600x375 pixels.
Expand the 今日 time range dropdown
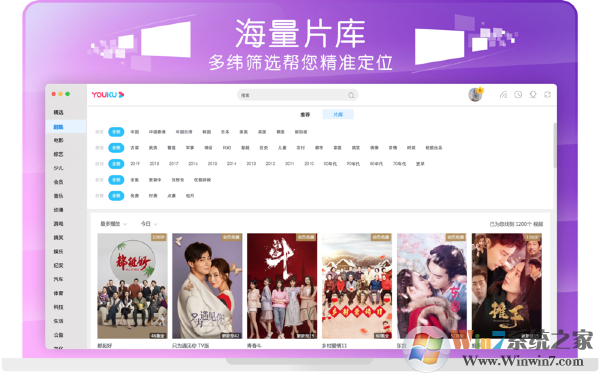149,224
